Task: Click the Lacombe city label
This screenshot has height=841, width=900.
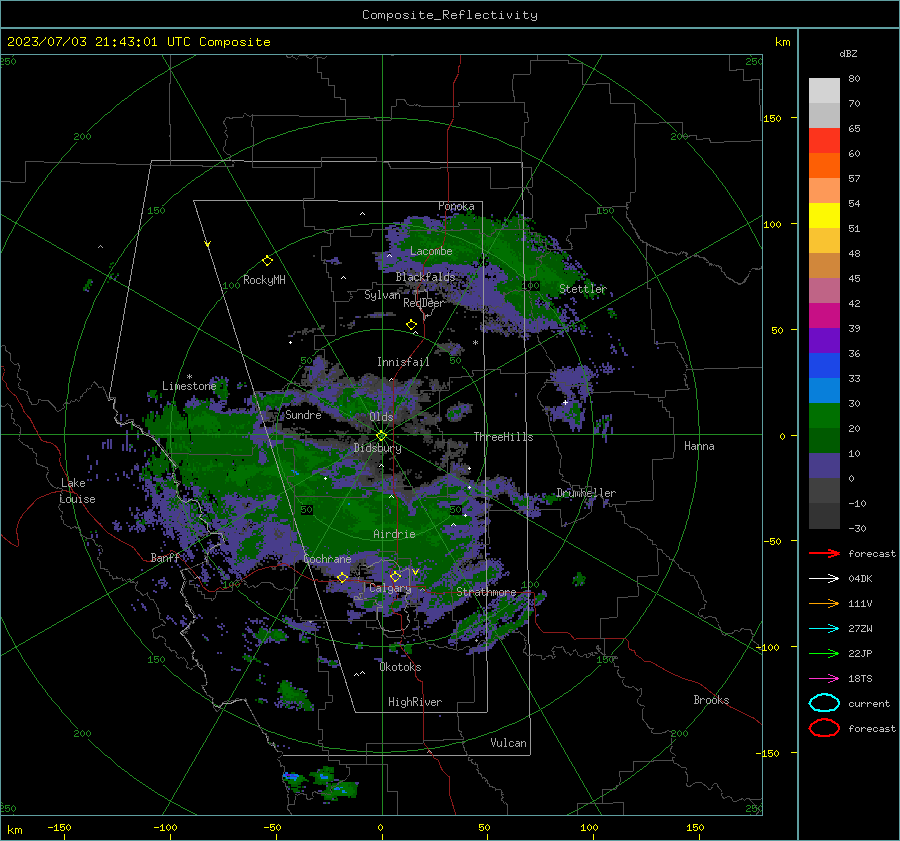Action: click(x=431, y=251)
